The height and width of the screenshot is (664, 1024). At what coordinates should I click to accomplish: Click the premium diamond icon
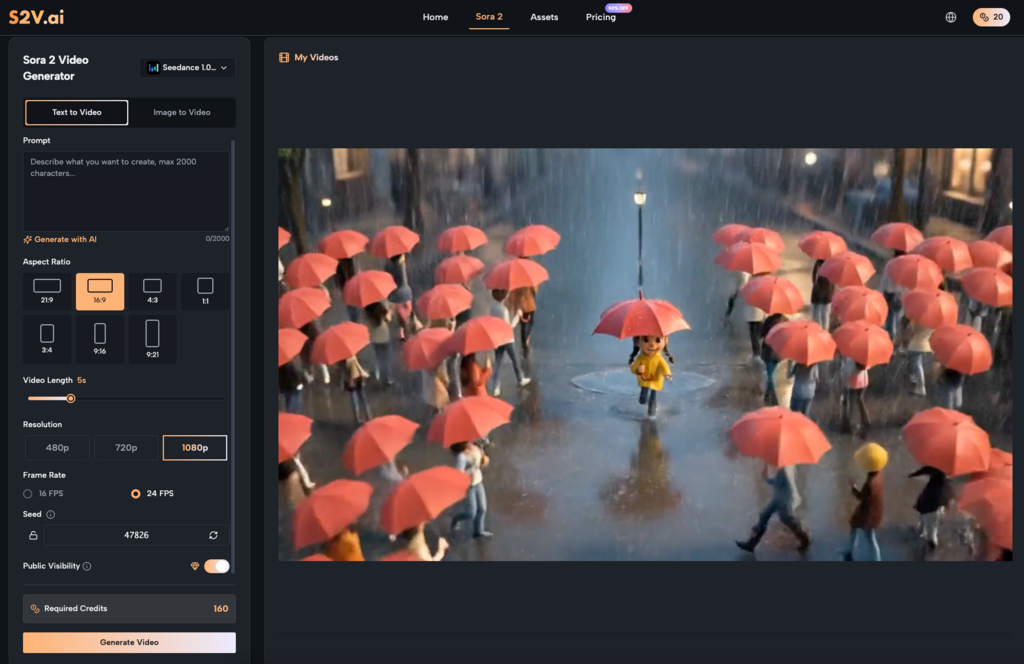[195, 566]
